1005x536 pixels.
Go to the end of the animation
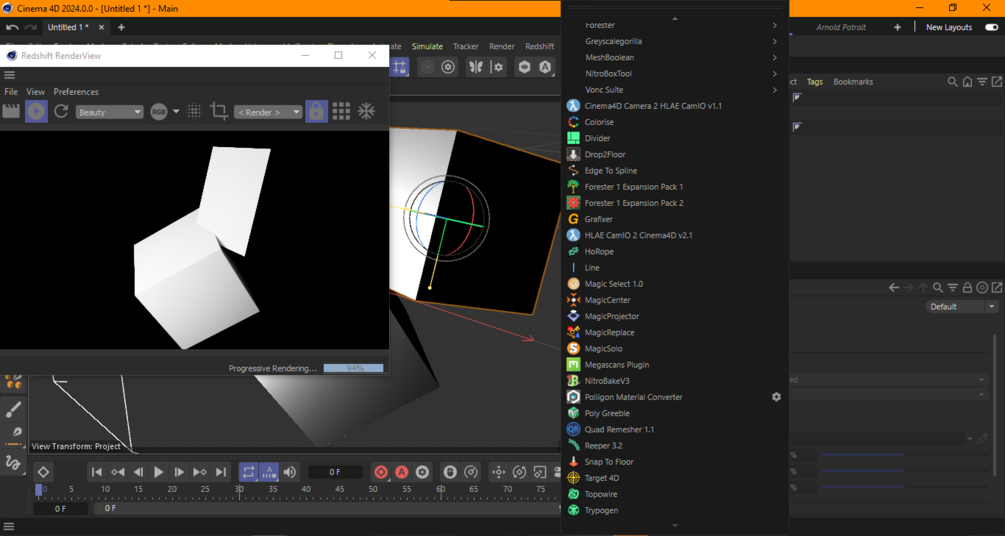click(220, 473)
